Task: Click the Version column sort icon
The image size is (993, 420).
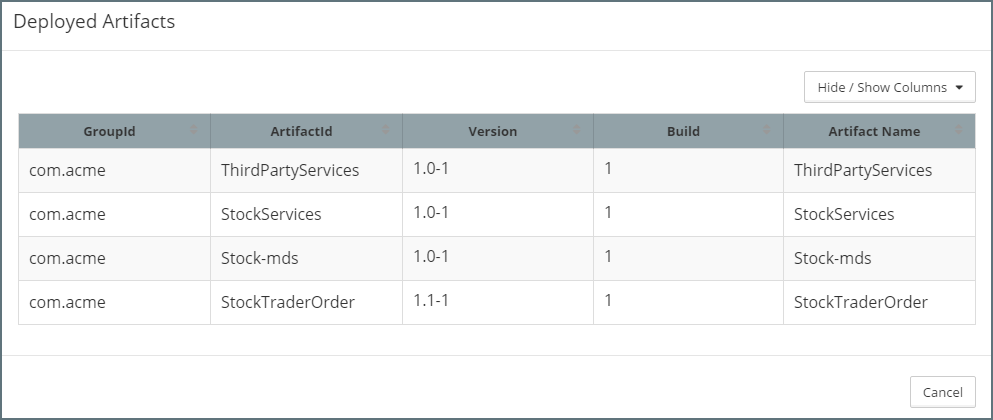Action: (x=577, y=131)
